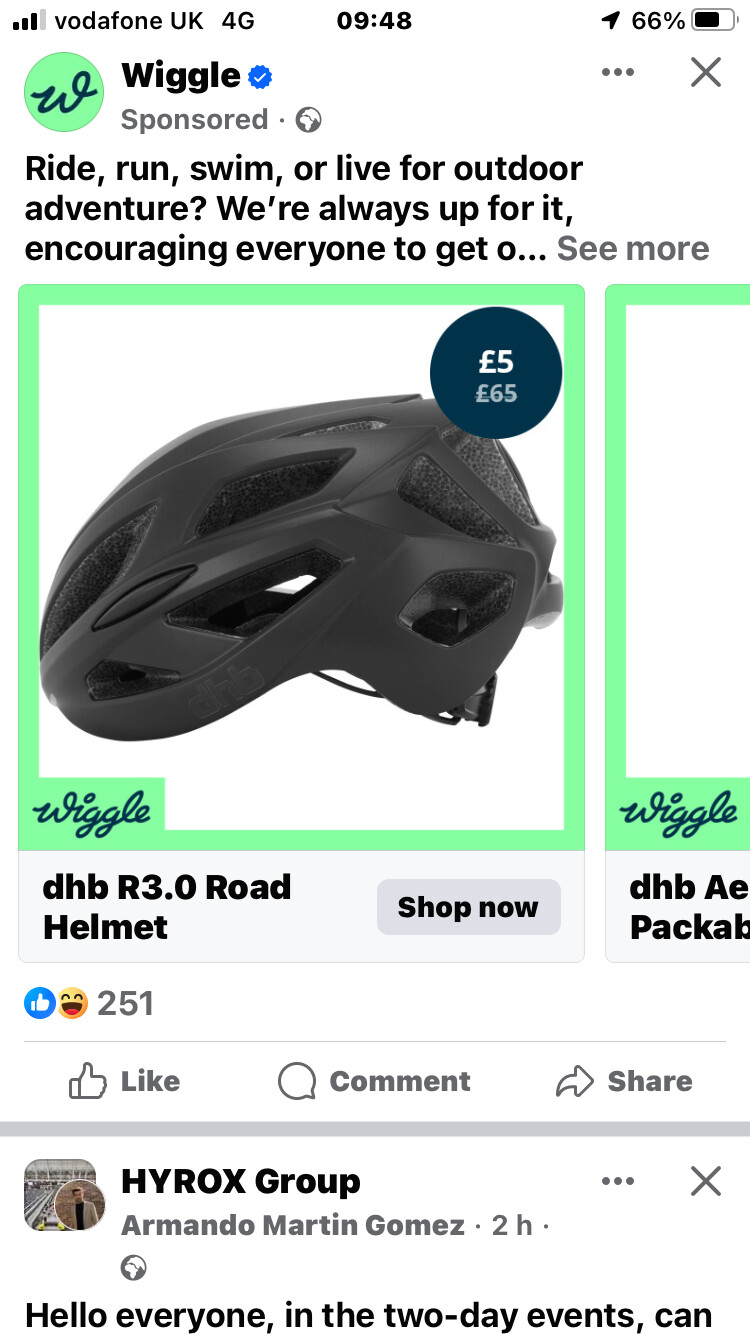Click Shop now for the road helmet
The width and height of the screenshot is (750, 1334).
tap(468, 907)
